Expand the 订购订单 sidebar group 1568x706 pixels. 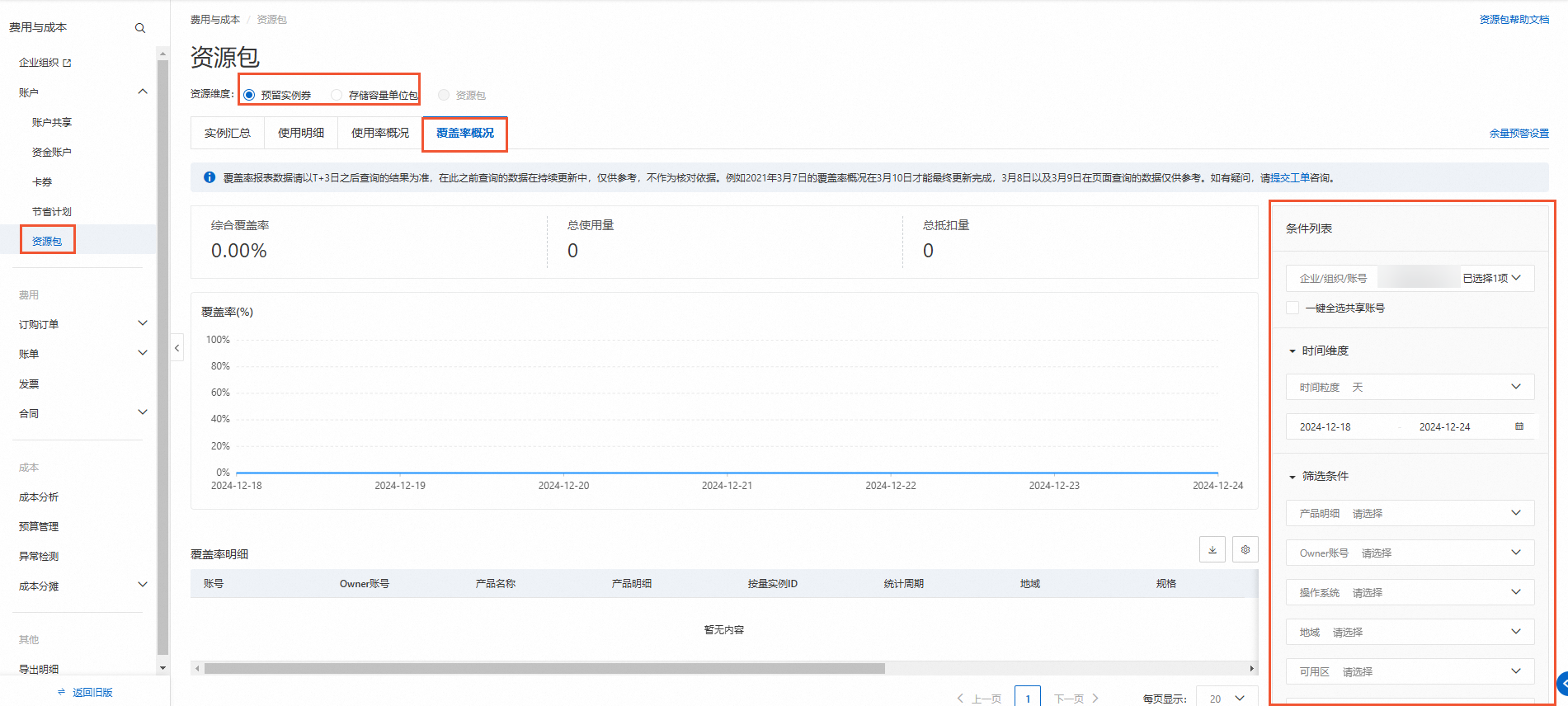[x=143, y=324]
